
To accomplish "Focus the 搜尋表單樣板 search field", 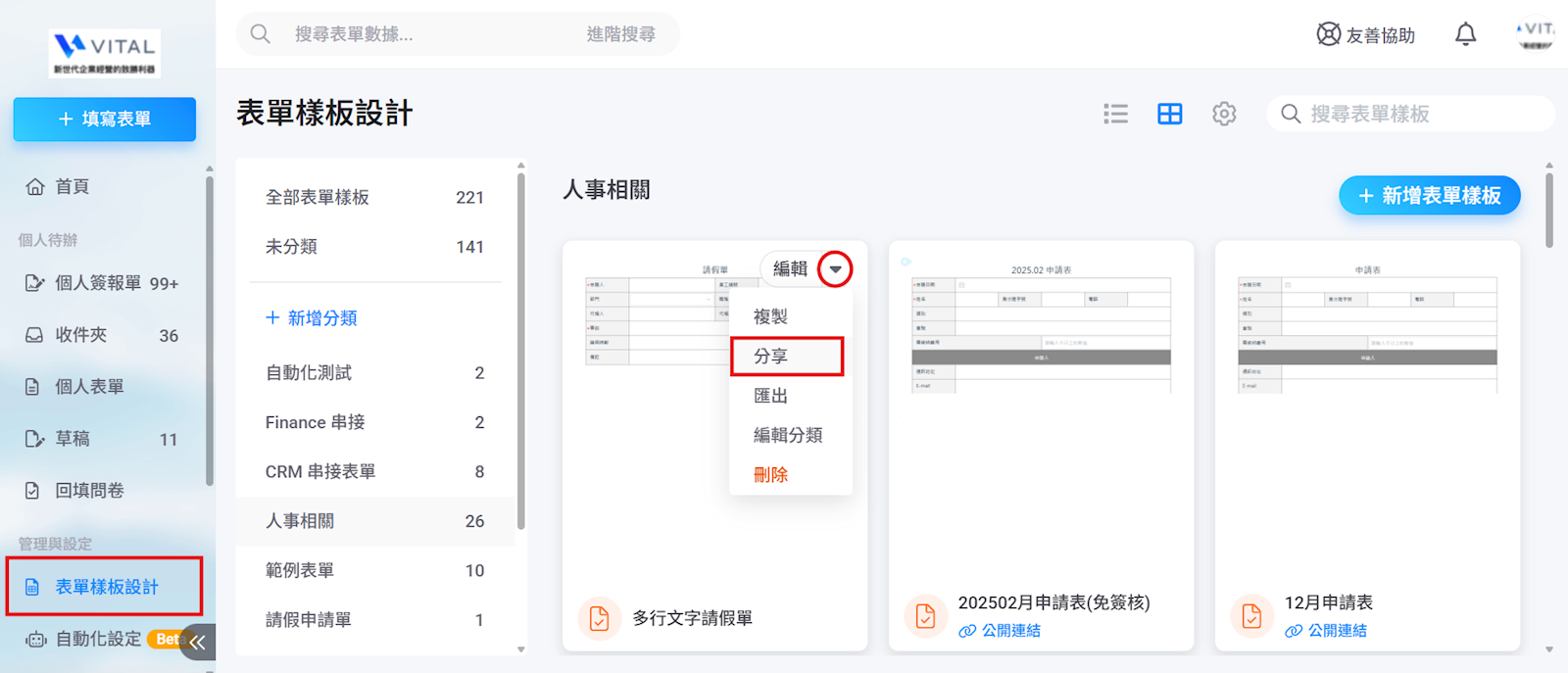I will pyautogui.click(x=1421, y=114).
